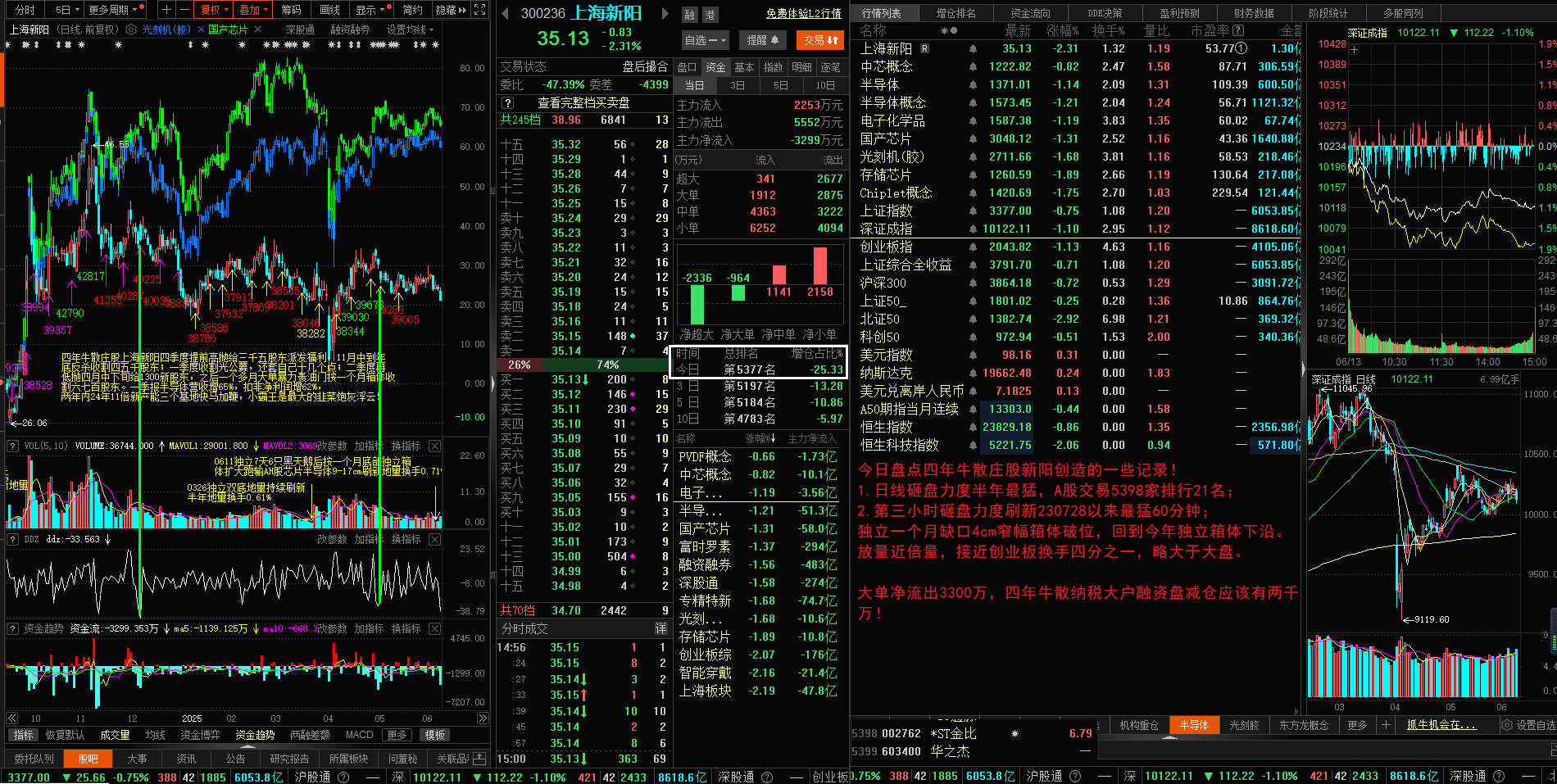Image resolution: width=1557 pixels, height=784 pixels.
Task: Zoom in chart with the plus icon
Action: tap(167, 10)
